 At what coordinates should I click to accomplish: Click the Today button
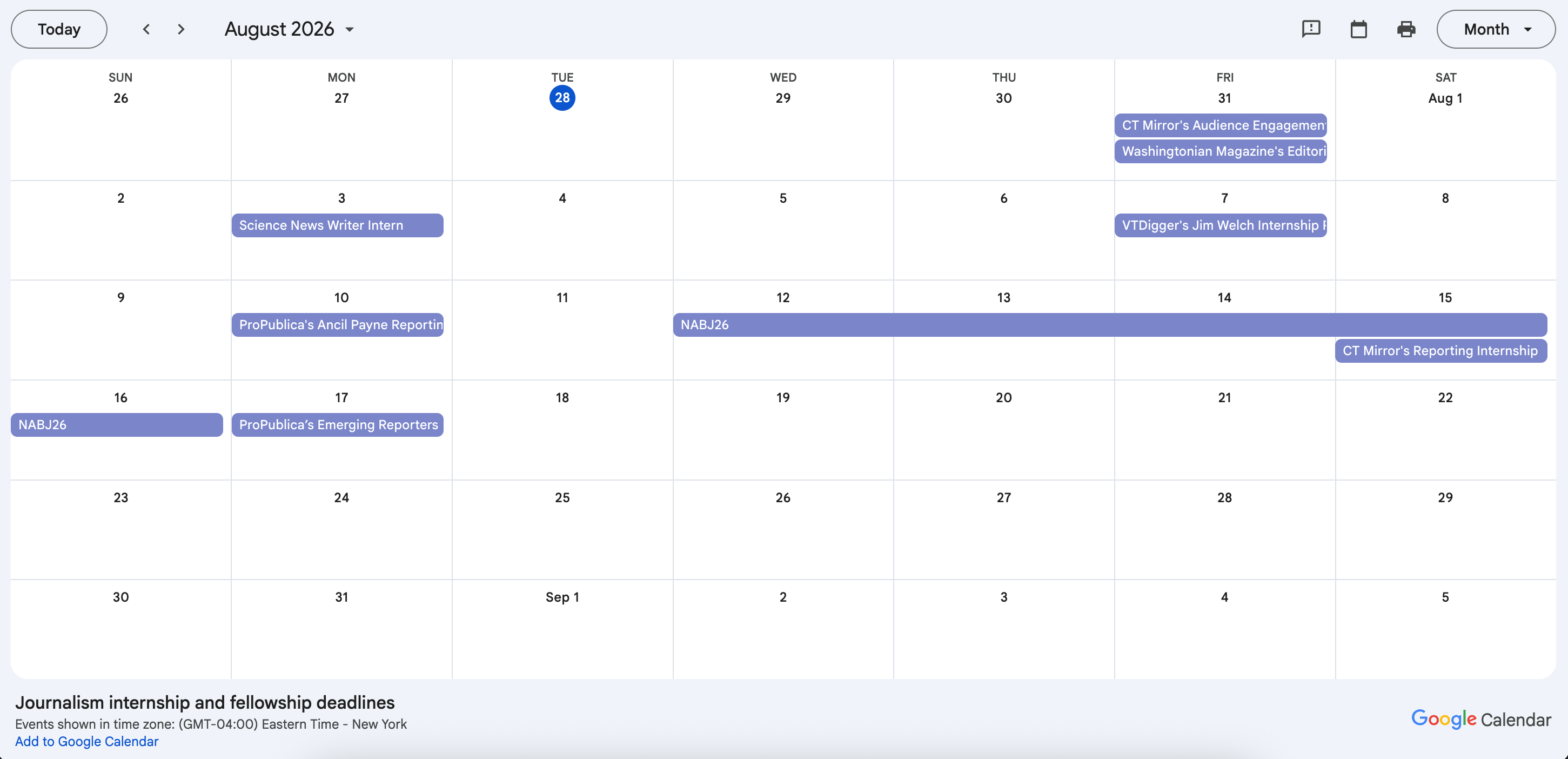tap(59, 29)
